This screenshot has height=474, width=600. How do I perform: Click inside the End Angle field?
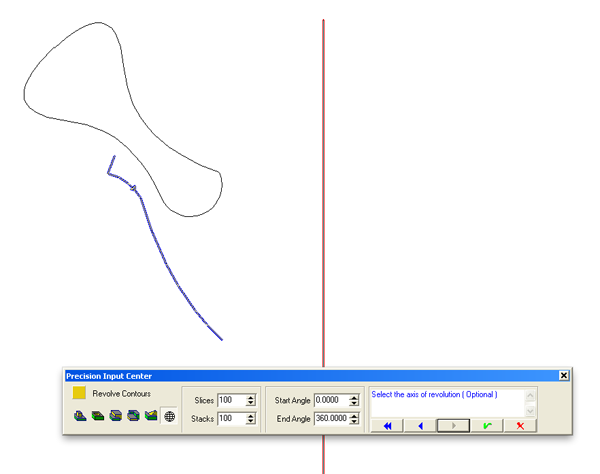click(x=331, y=419)
